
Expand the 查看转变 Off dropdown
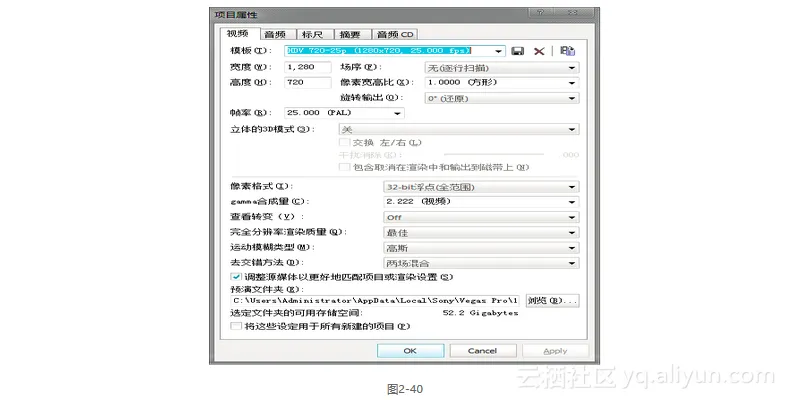point(481,217)
